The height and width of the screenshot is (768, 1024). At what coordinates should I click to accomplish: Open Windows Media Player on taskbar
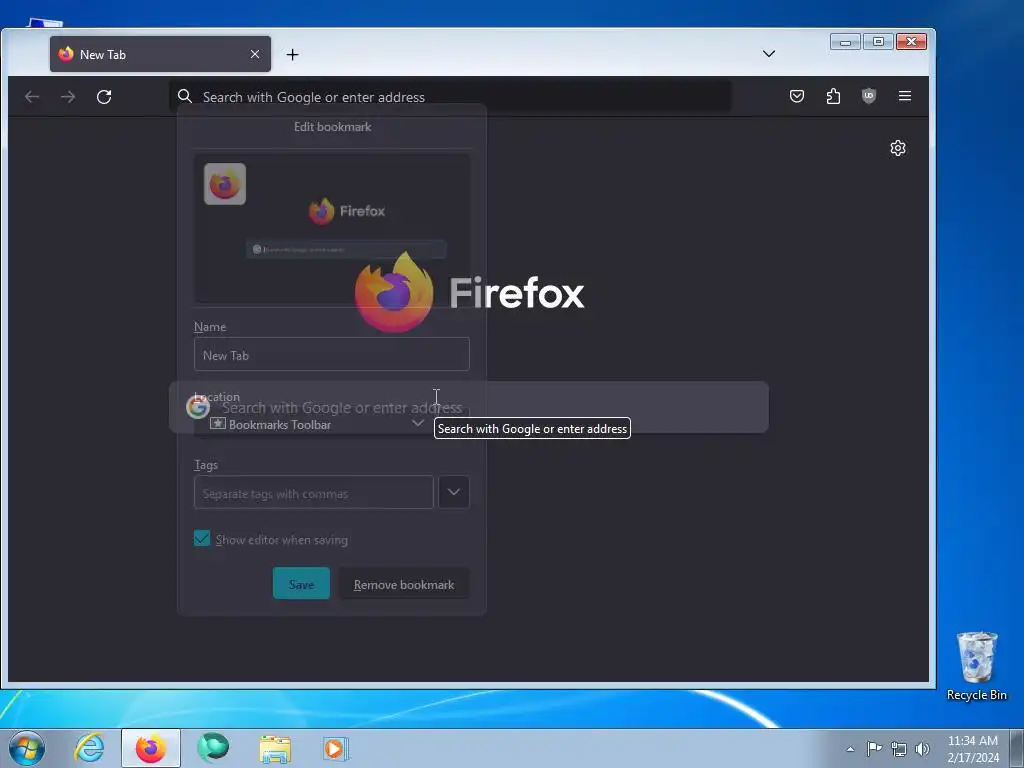(x=336, y=748)
